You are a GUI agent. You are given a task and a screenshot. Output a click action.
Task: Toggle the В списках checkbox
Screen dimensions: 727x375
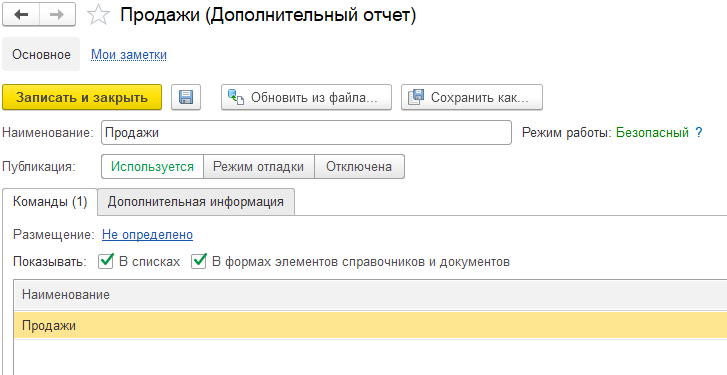coord(106,261)
